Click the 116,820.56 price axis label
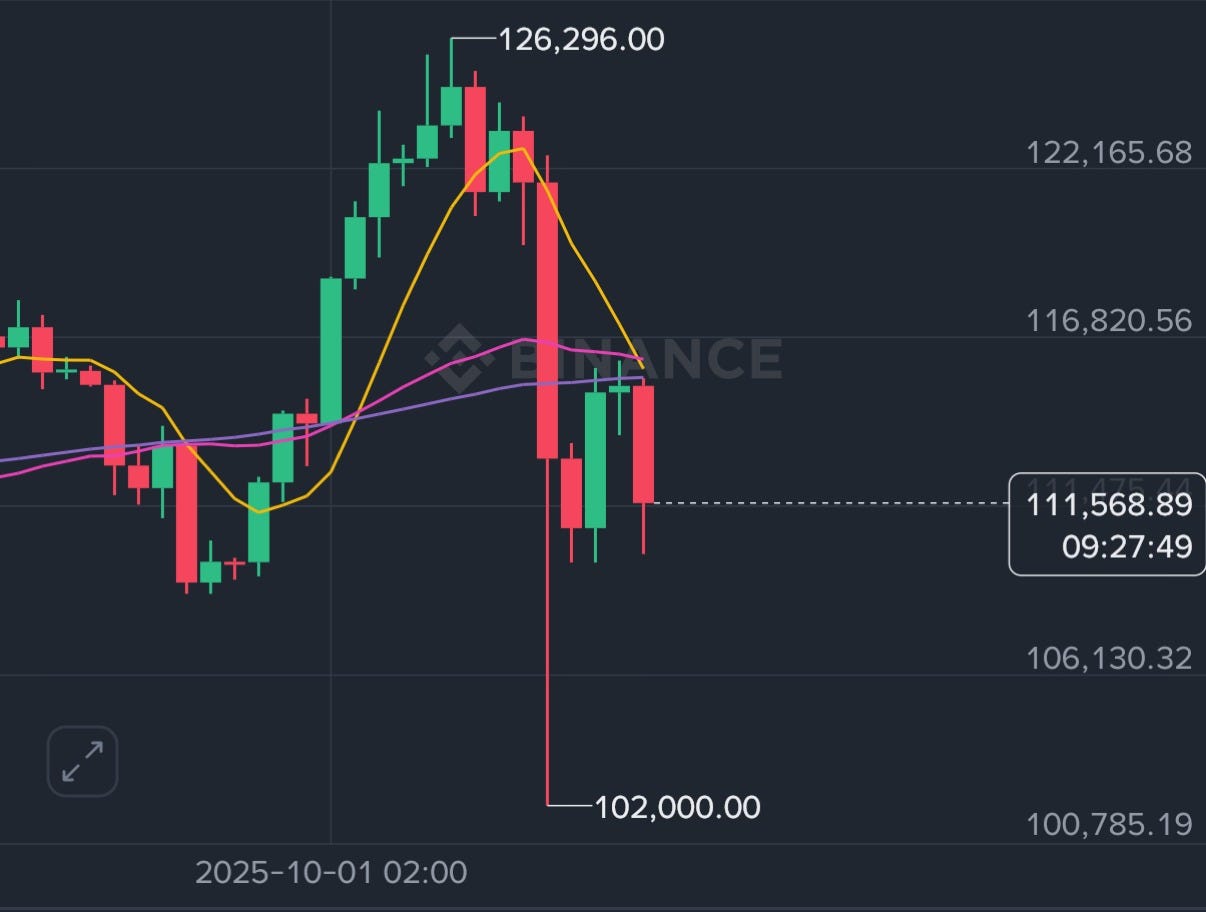Image resolution: width=1206 pixels, height=912 pixels. pyautogui.click(x=1110, y=320)
